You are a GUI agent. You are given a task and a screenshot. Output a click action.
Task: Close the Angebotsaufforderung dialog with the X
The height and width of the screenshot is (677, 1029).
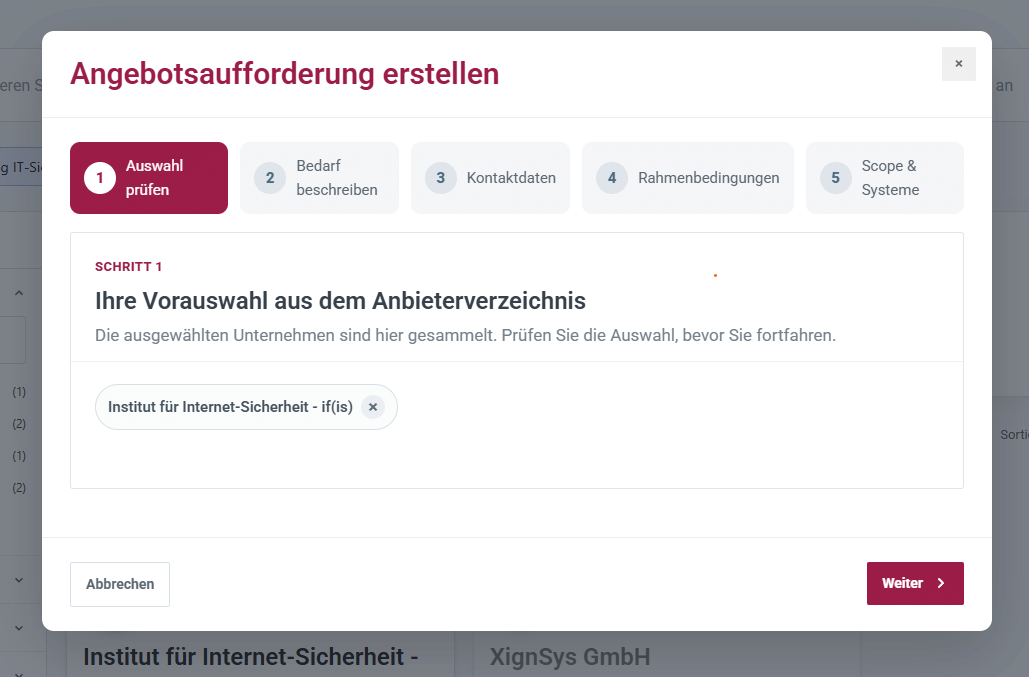pos(958,64)
